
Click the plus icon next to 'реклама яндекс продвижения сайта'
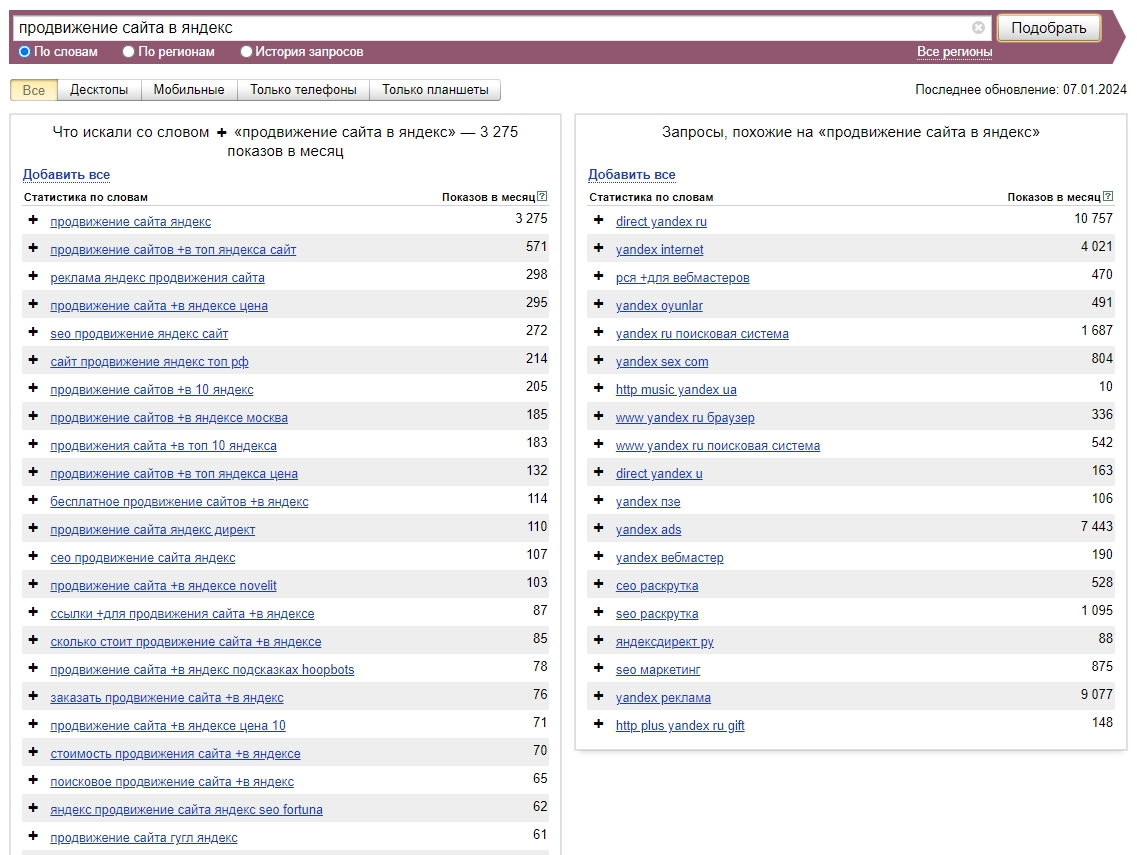click(x=33, y=276)
